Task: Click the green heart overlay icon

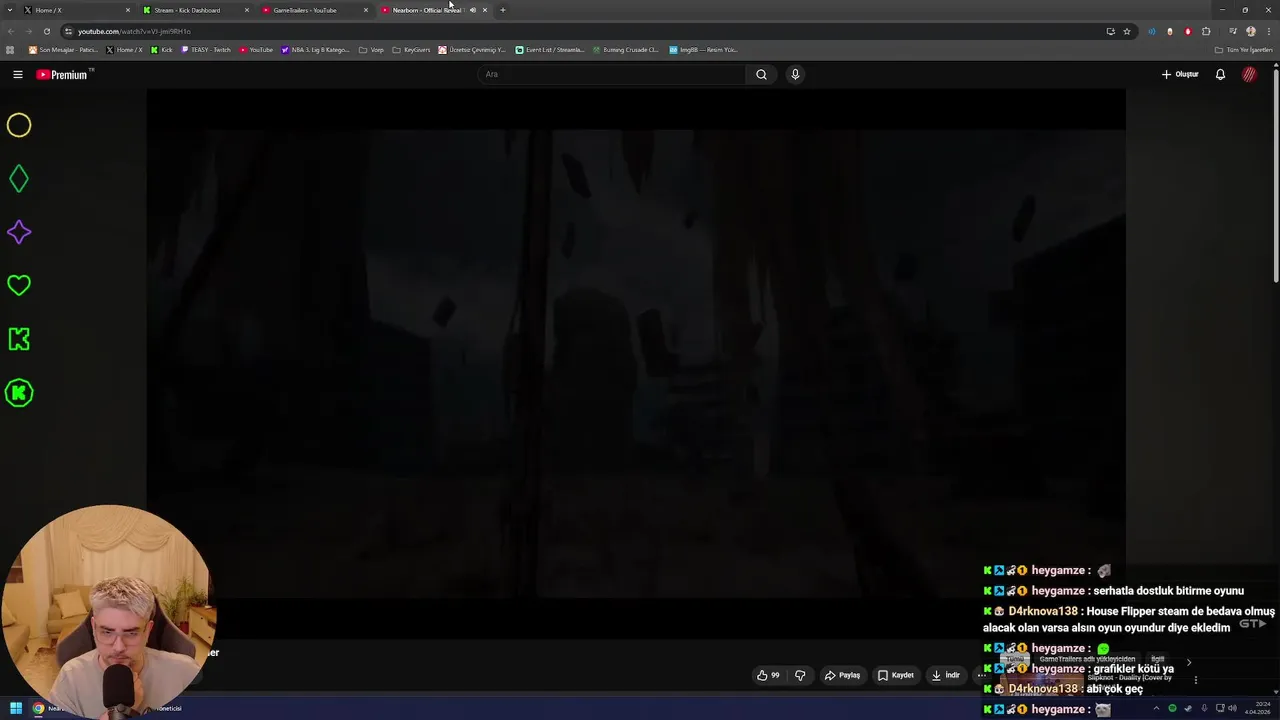Action: [19, 286]
